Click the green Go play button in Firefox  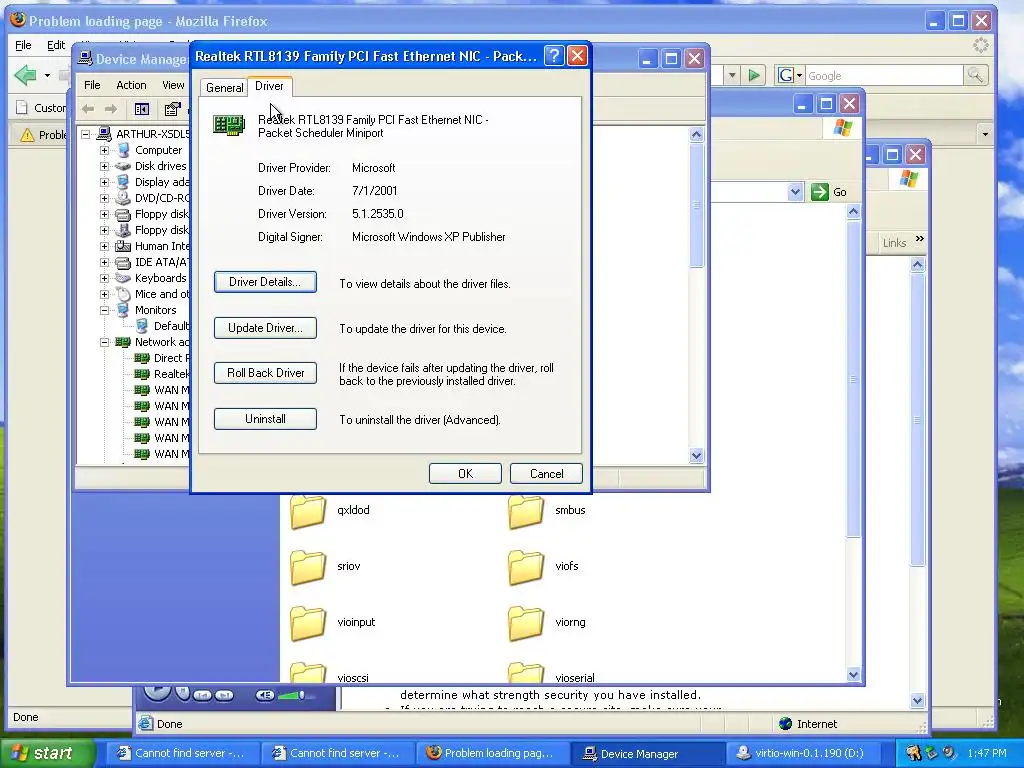point(754,76)
